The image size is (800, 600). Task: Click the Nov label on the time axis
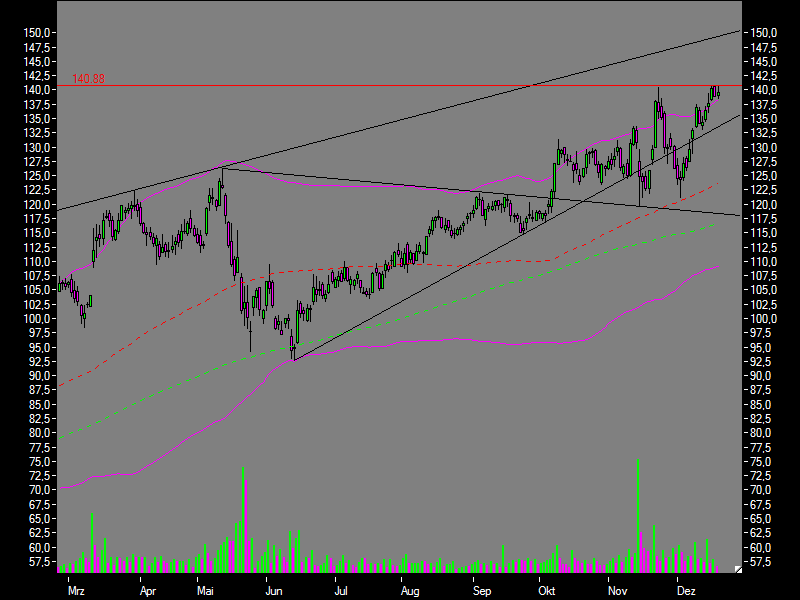click(617, 591)
